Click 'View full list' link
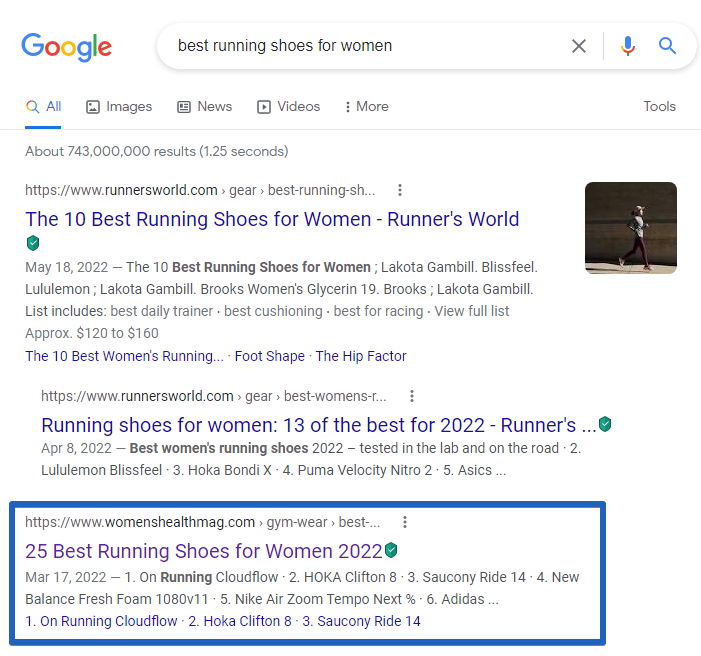 pyautogui.click(x=472, y=311)
